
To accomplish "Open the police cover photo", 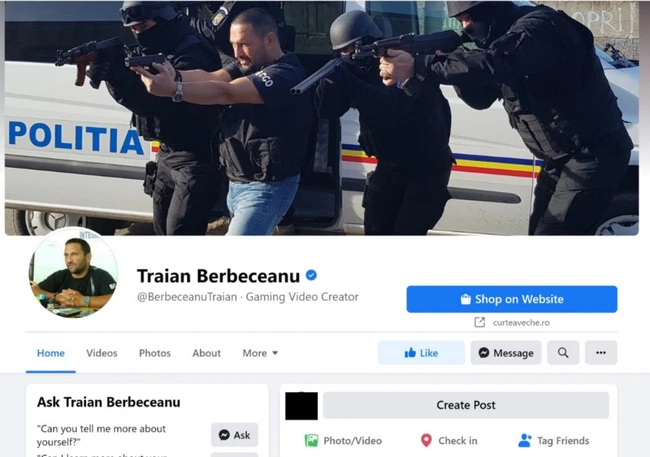I will click(x=322, y=118).
